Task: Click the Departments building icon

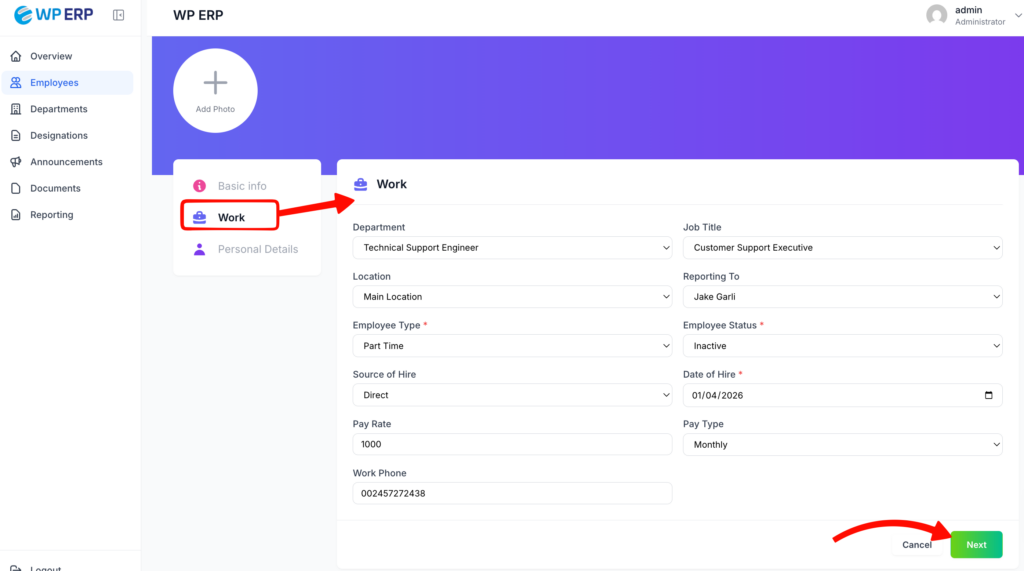Action: [x=16, y=109]
